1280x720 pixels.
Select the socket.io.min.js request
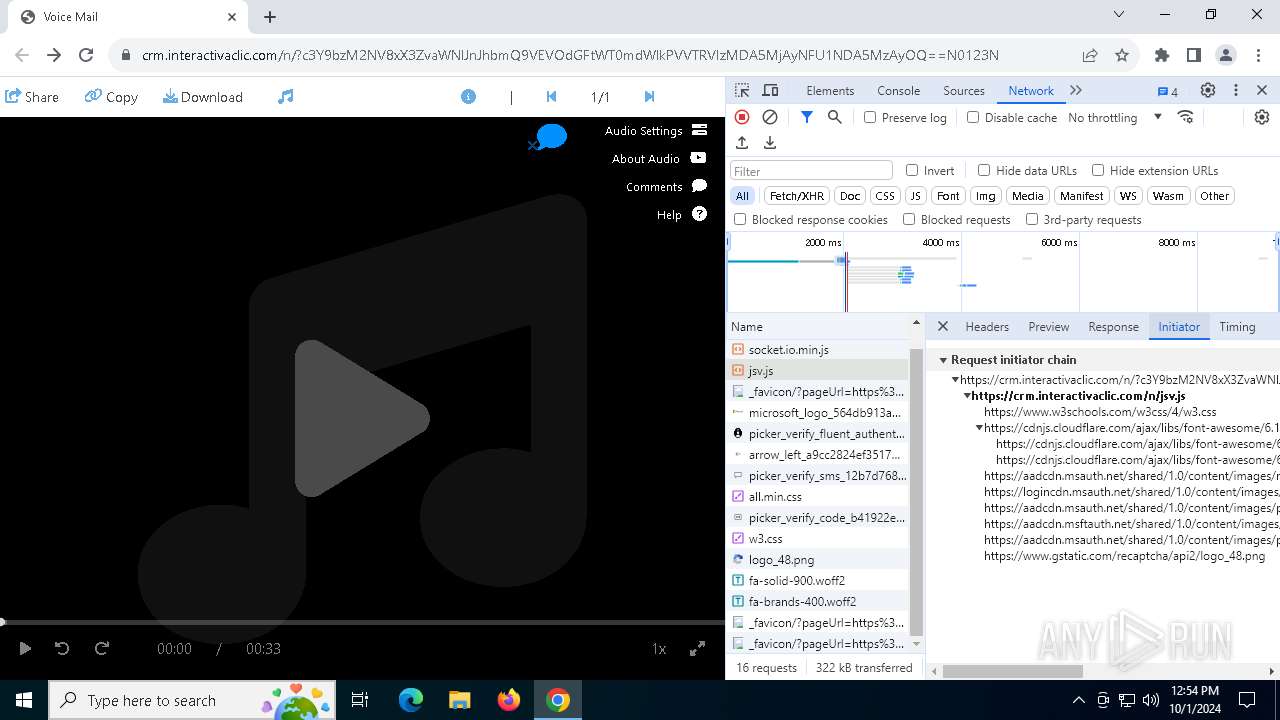coord(818,350)
